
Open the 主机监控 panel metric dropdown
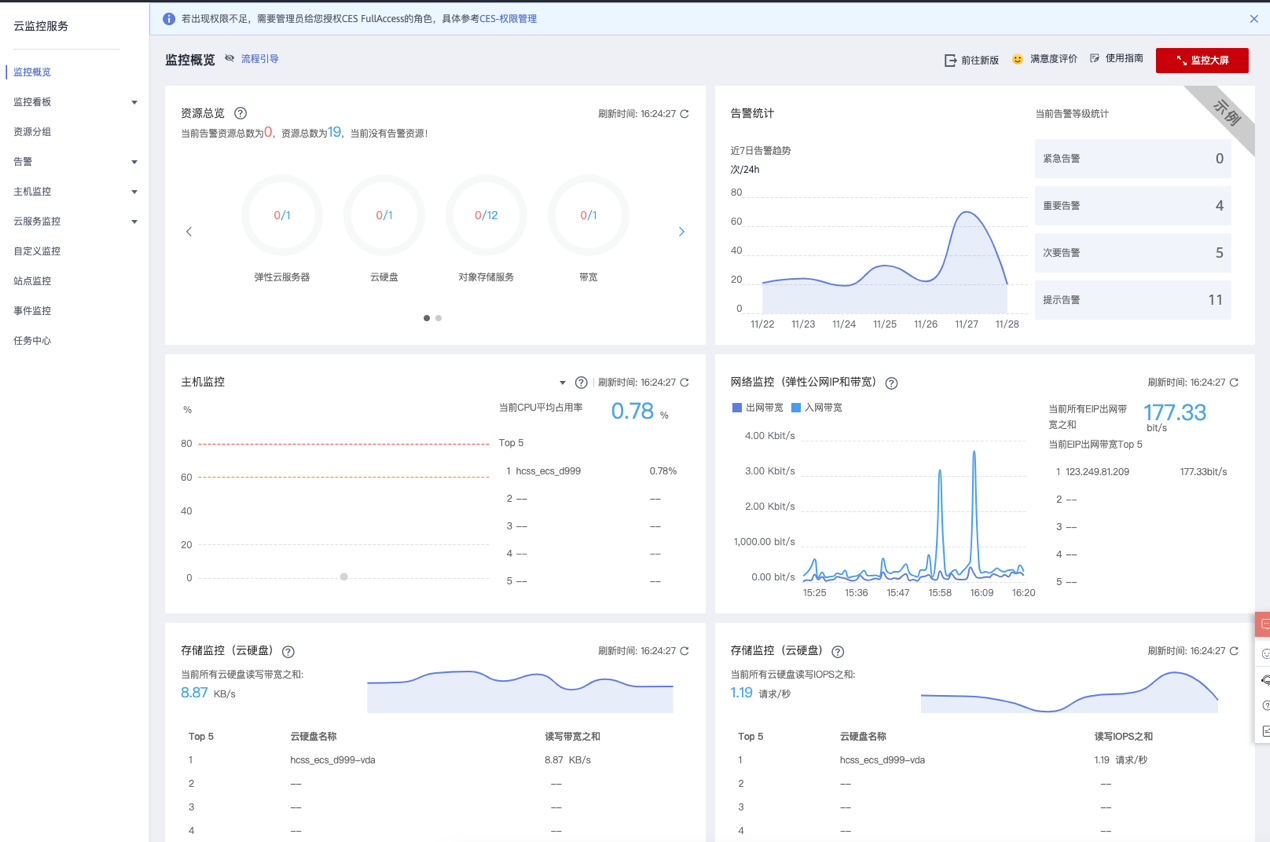[562, 383]
